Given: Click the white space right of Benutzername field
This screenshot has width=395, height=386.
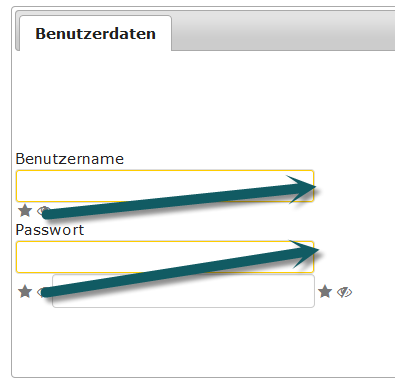Looking at the screenshot, I should tap(355, 186).
